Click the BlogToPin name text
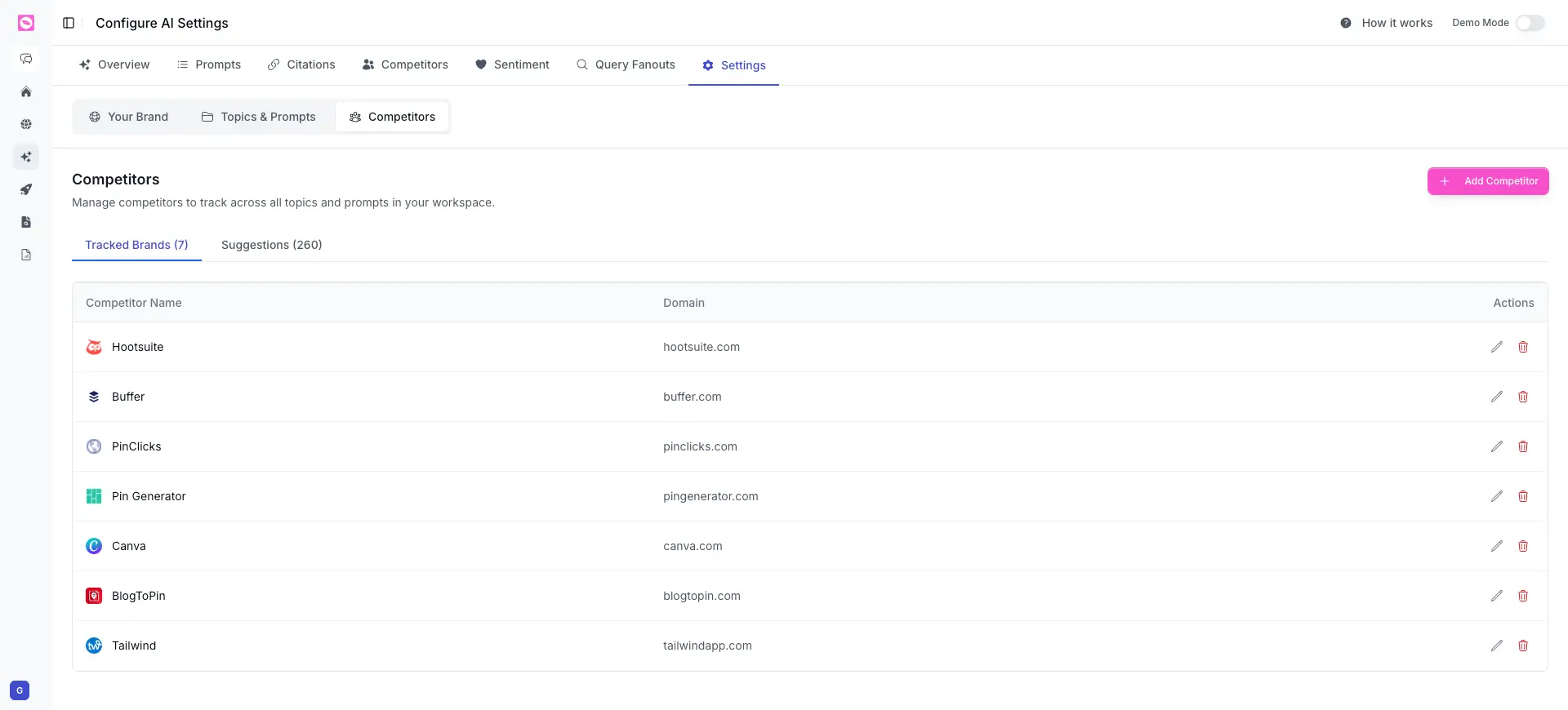Viewport: 1568px width, 710px height. click(x=139, y=596)
